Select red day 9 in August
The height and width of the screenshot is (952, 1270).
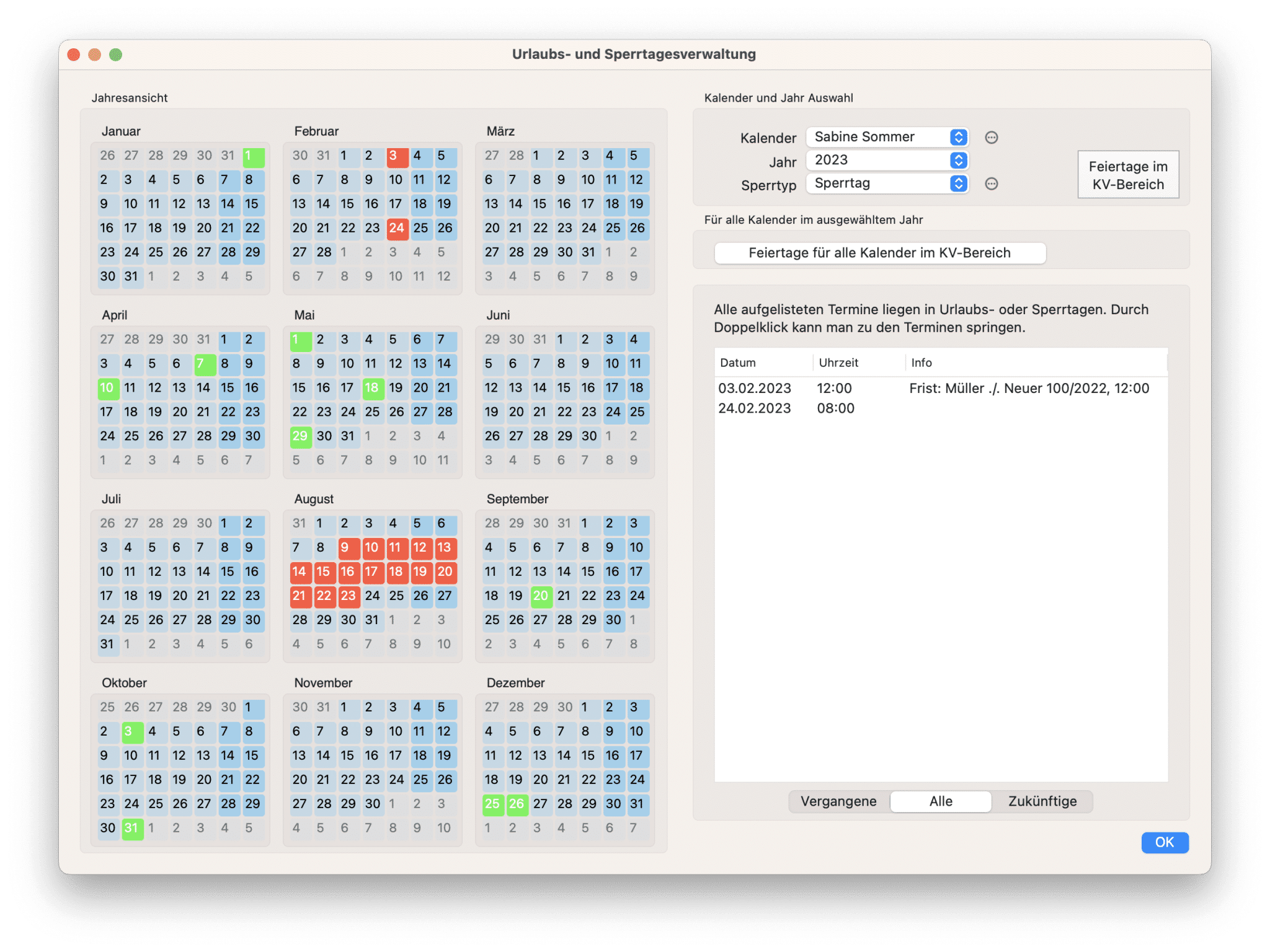[349, 548]
